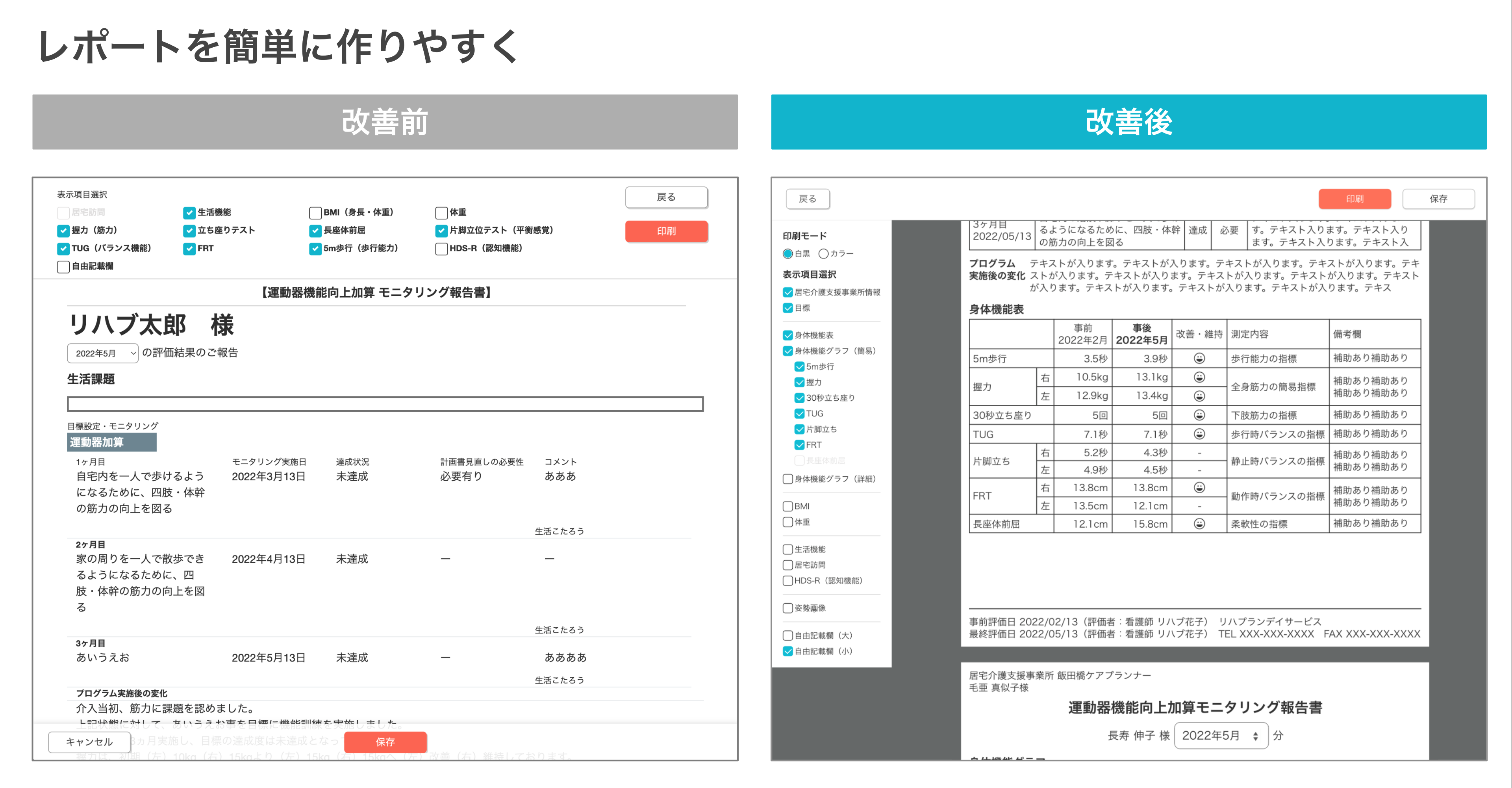The image size is (1512, 788).
Task: Click the smiley icon in 5m歩行 row
Action: tap(1199, 358)
